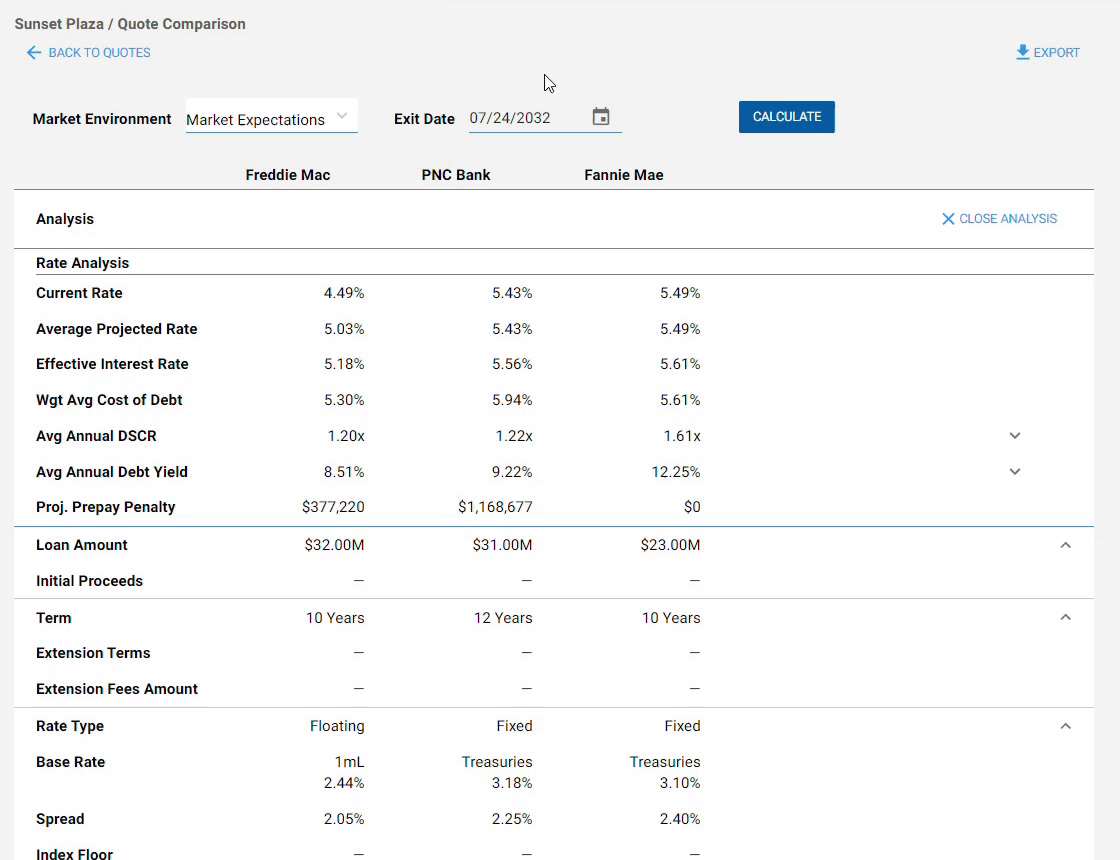Click the Term row label

tap(54, 618)
